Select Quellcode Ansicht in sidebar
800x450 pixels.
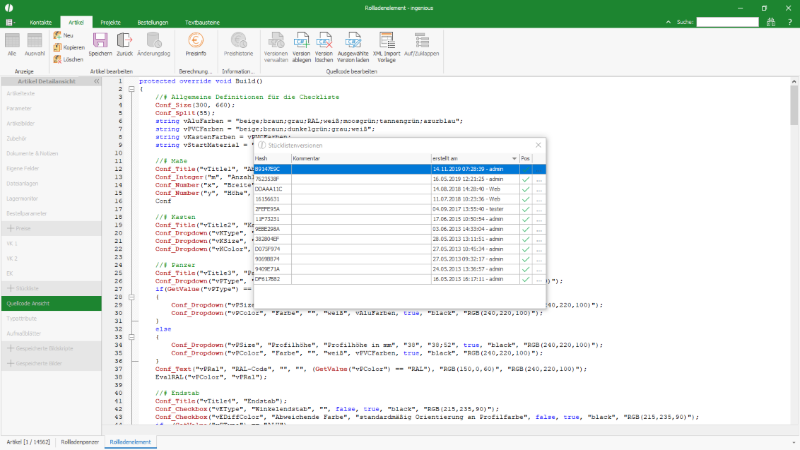click(x=51, y=303)
